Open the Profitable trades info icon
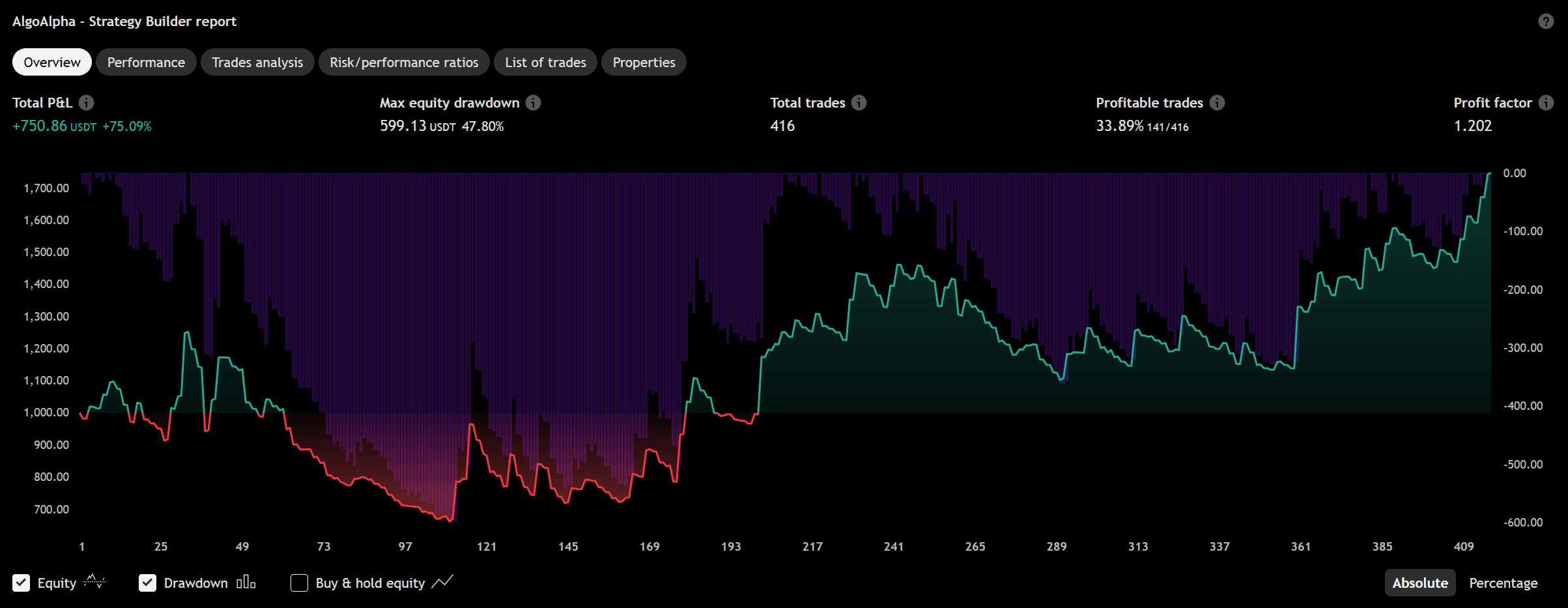 tap(1217, 102)
